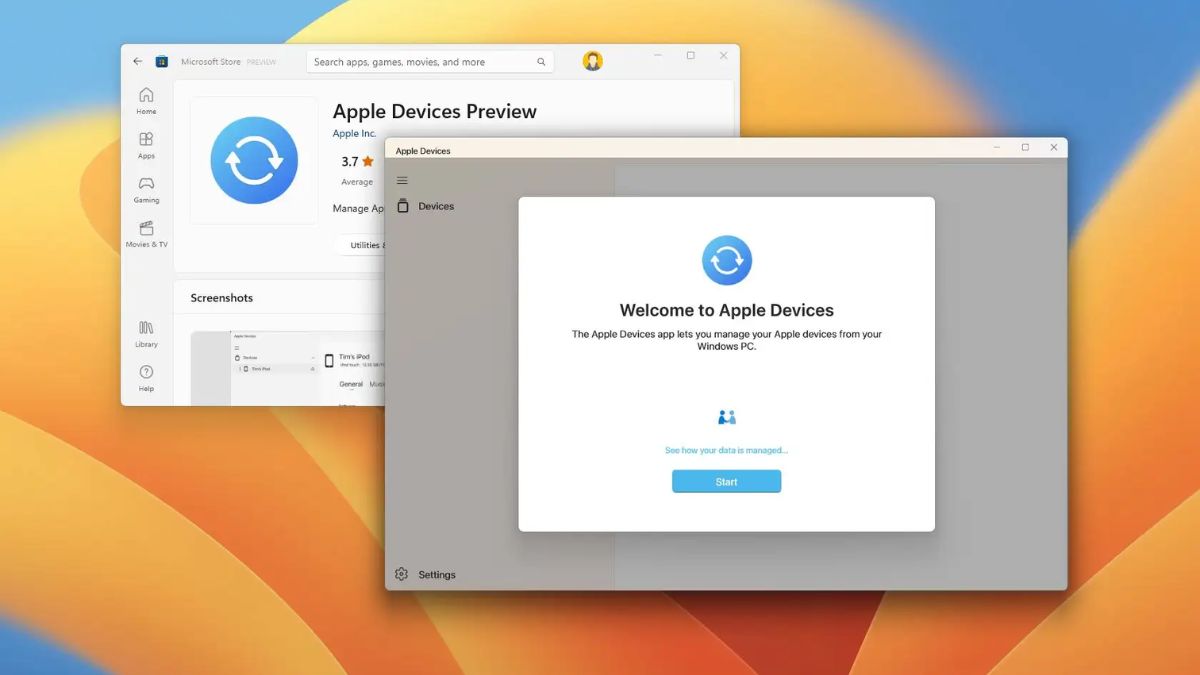The height and width of the screenshot is (675, 1200).
Task: Open the user profile avatar in Store
Action: pyautogui.click(x=593, y=62)
